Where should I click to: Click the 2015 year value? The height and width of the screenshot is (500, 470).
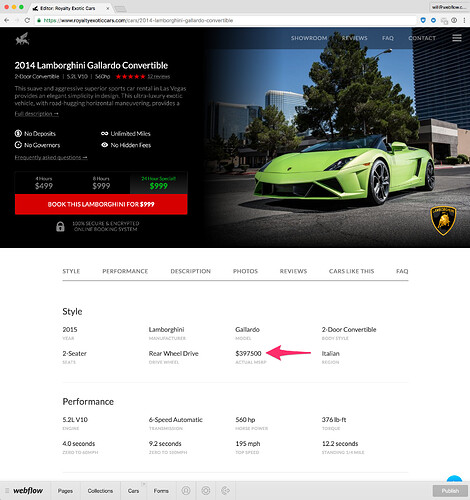click(x=70, y=329)
